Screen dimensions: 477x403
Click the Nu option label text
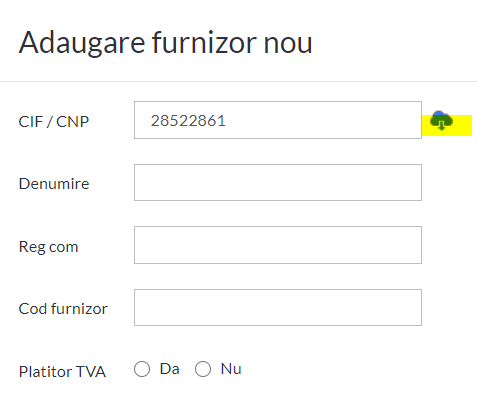click(x=231, y=369)
